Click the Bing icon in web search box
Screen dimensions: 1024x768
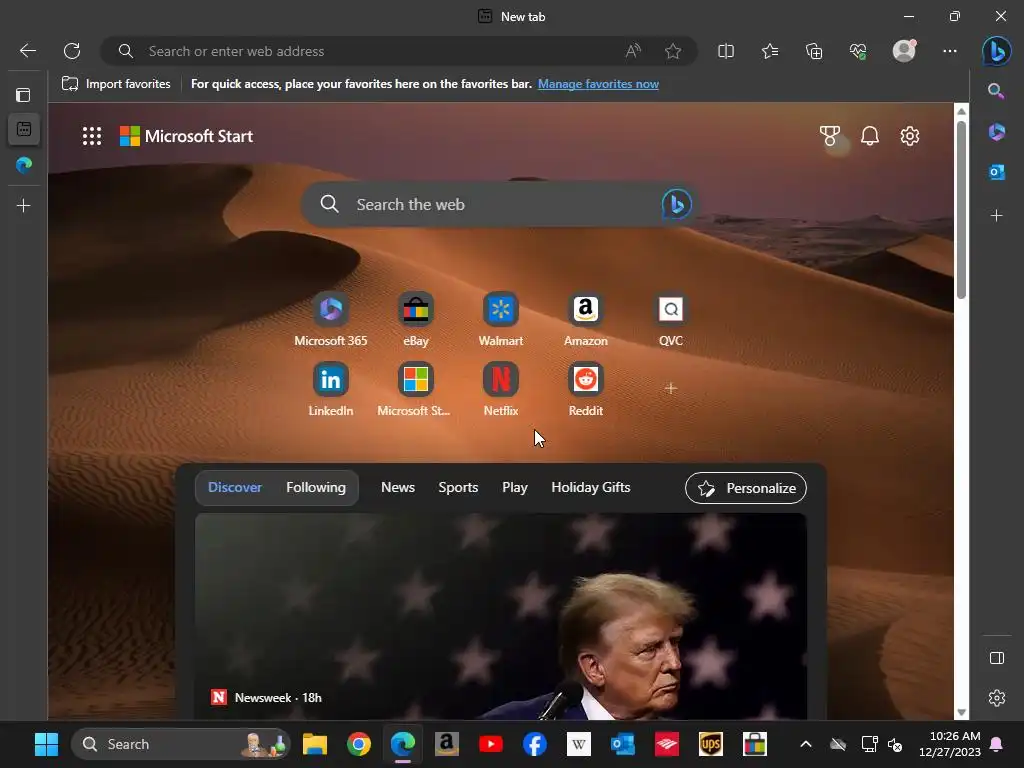pos(677,204)
